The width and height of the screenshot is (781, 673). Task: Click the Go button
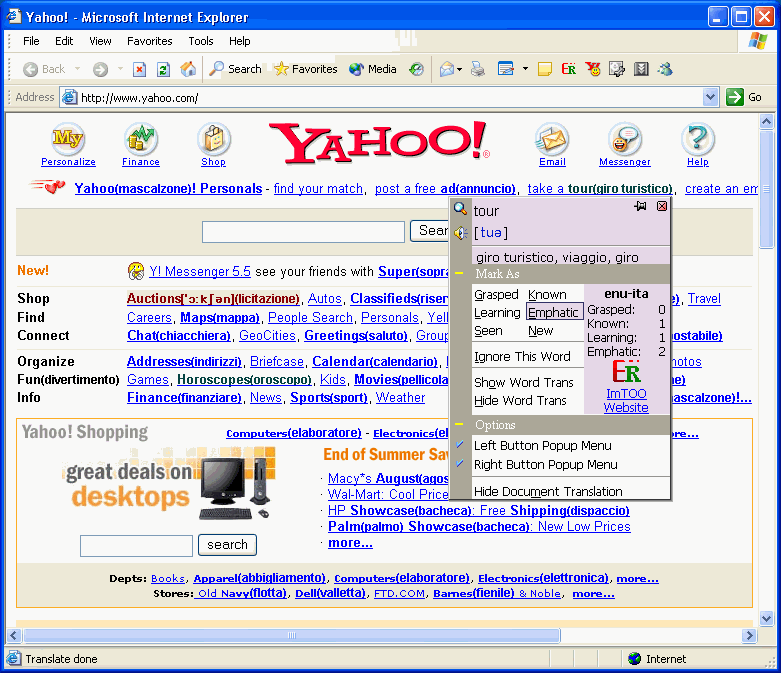(x=745, y=97)
